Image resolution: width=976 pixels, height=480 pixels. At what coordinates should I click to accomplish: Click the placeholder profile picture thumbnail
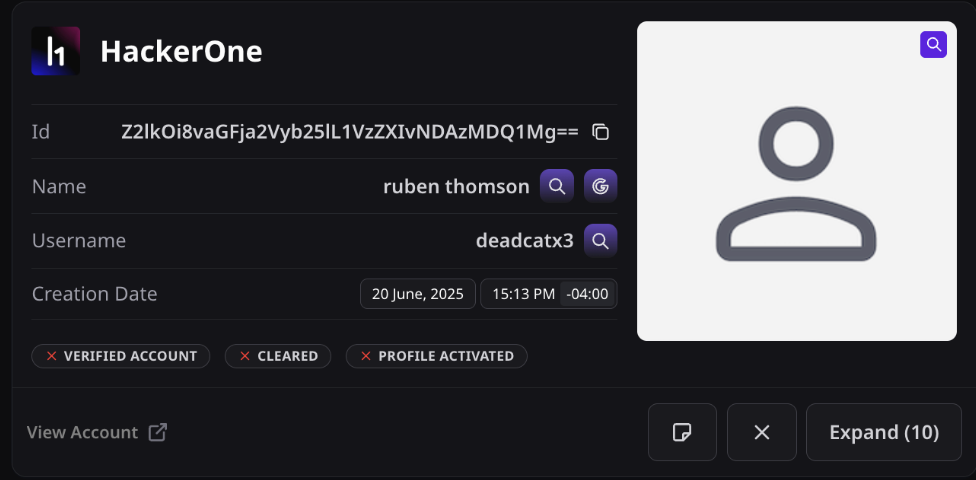(x=797, y=181)
